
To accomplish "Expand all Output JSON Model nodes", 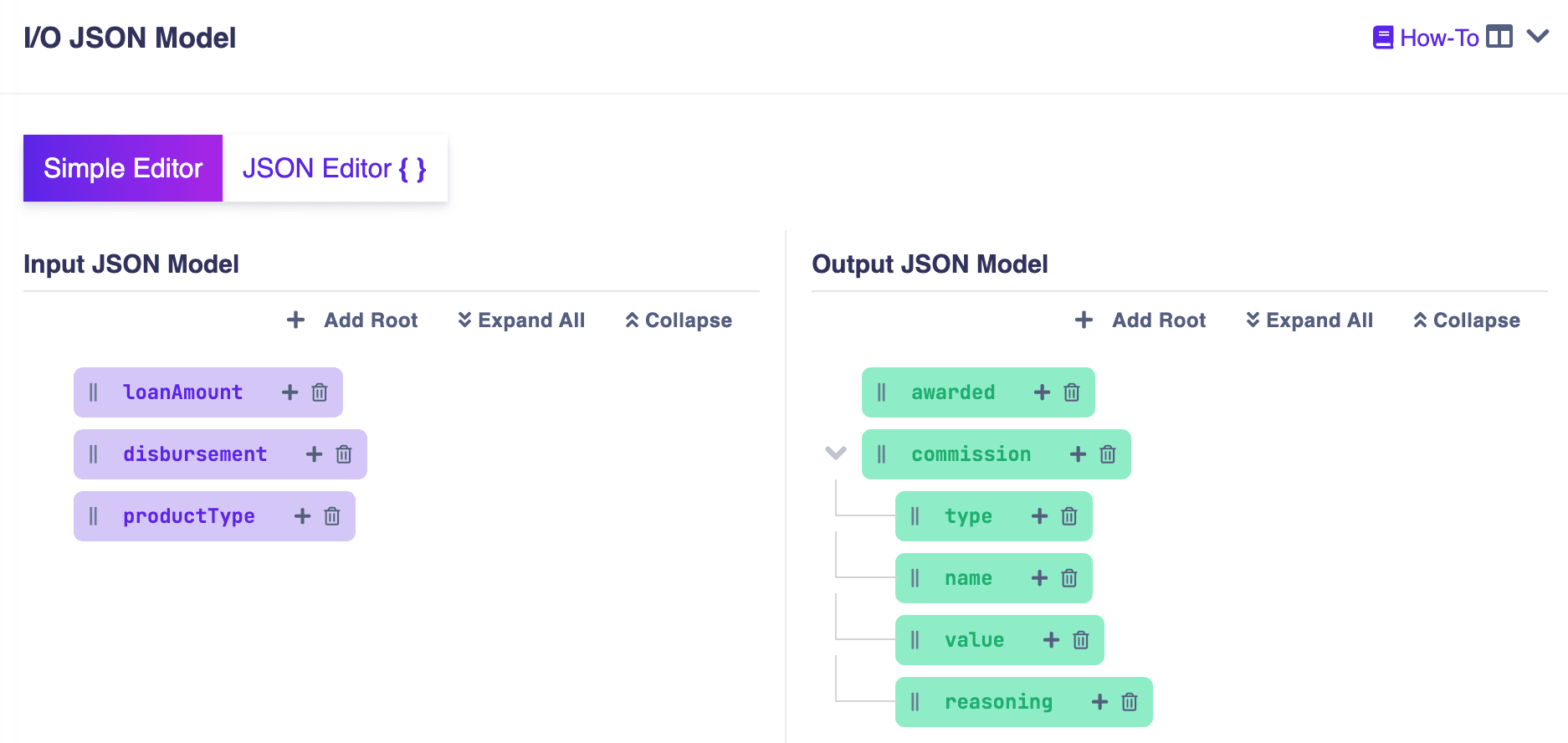I will tap(1309, 320).
